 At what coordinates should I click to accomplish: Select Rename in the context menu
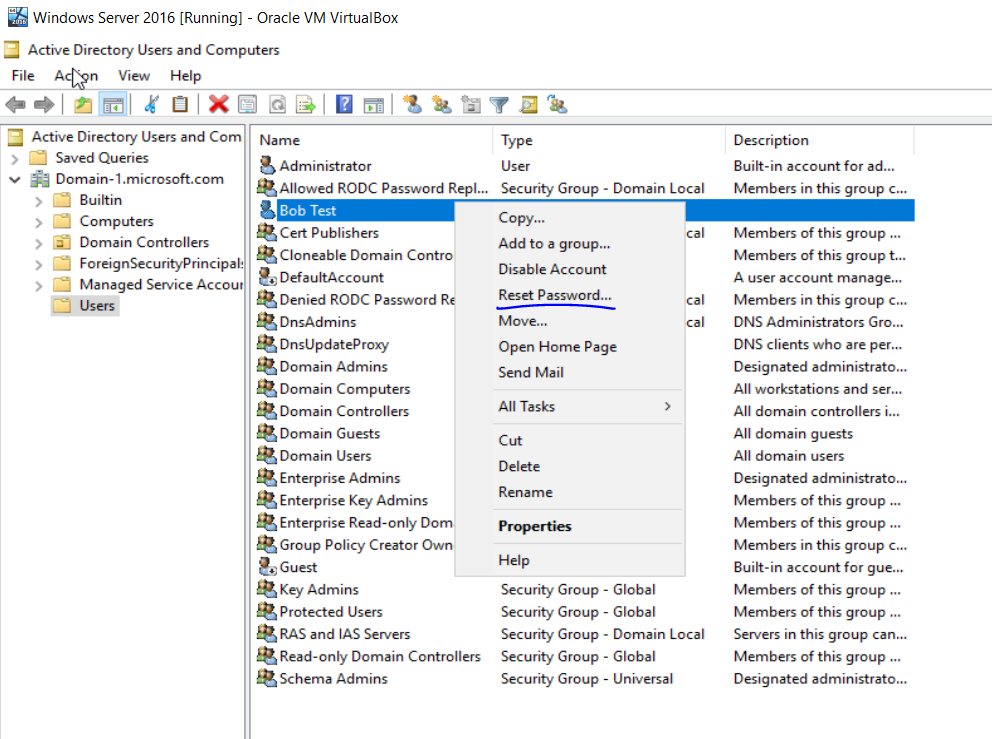click(x=525, y=492)
